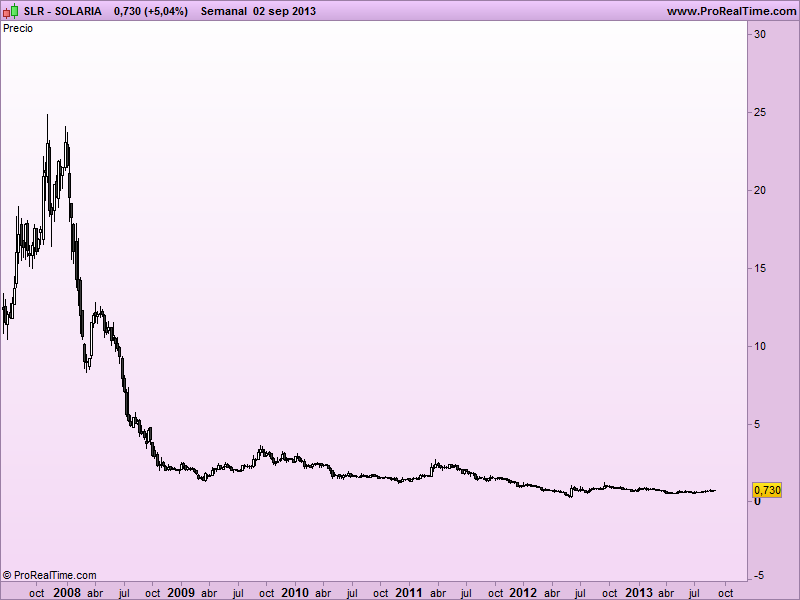Viewport: 800px width, 600px height.
Task: Click the 2009 year marker on timeline
Action: [181, 593]
